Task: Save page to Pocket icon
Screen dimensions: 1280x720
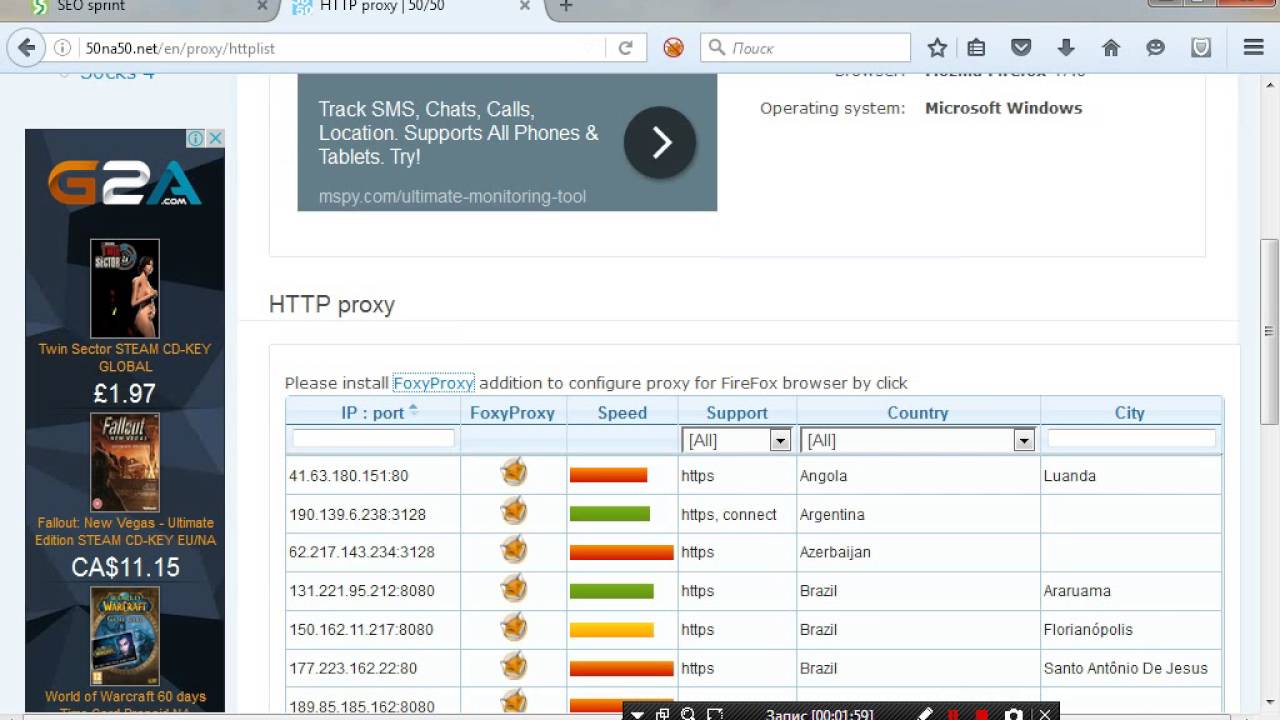Action: tap(1021, 47)
